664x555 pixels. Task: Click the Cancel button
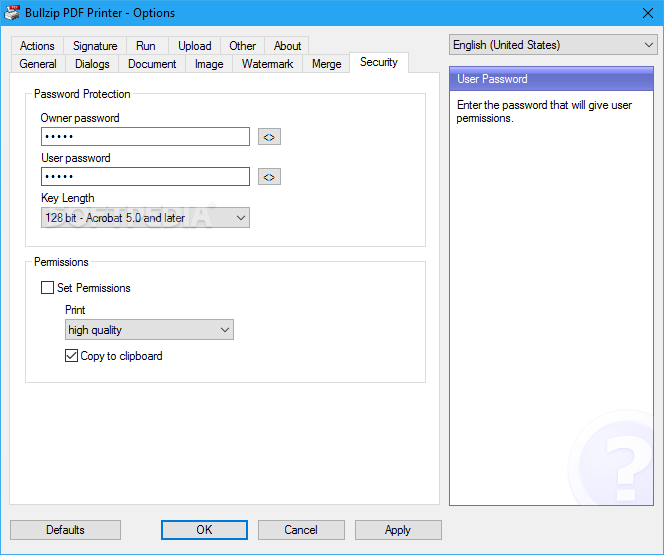301,530
